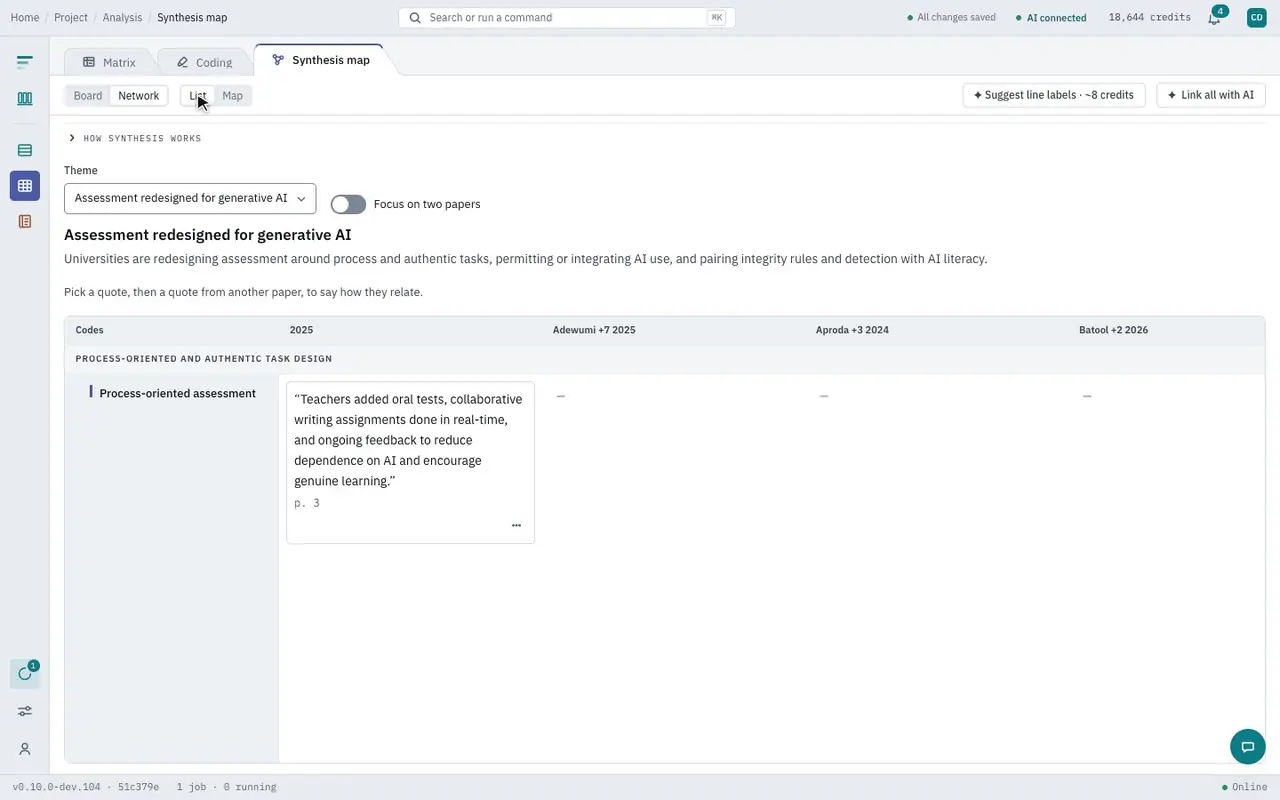Select the Board view option
The height and width of the screenshot is (800, 1280).
pos(88,96)
